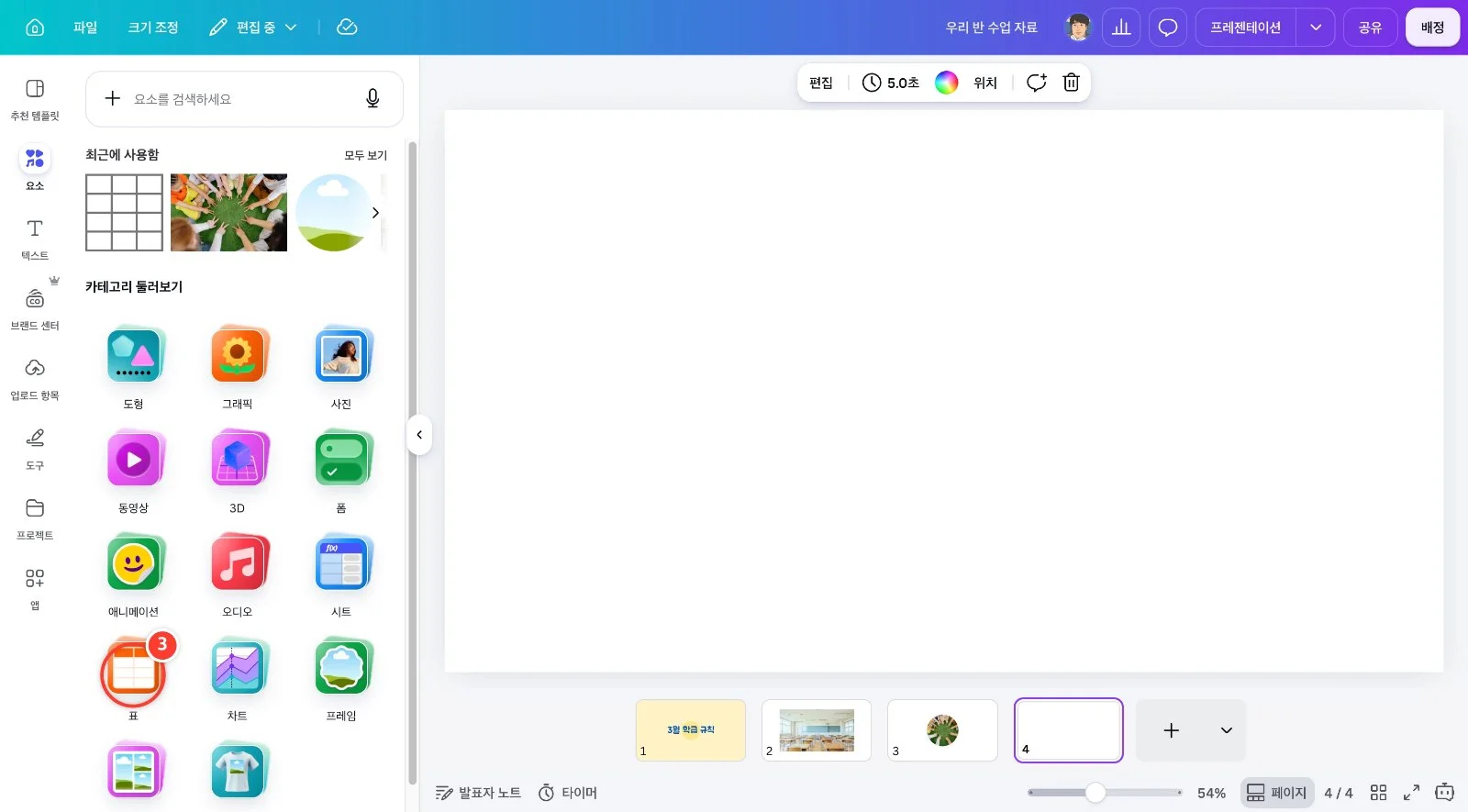This screenshot has width=1468, height=812.
Task: Open the 애니메이션 category
Action: [x=134, y=574]
